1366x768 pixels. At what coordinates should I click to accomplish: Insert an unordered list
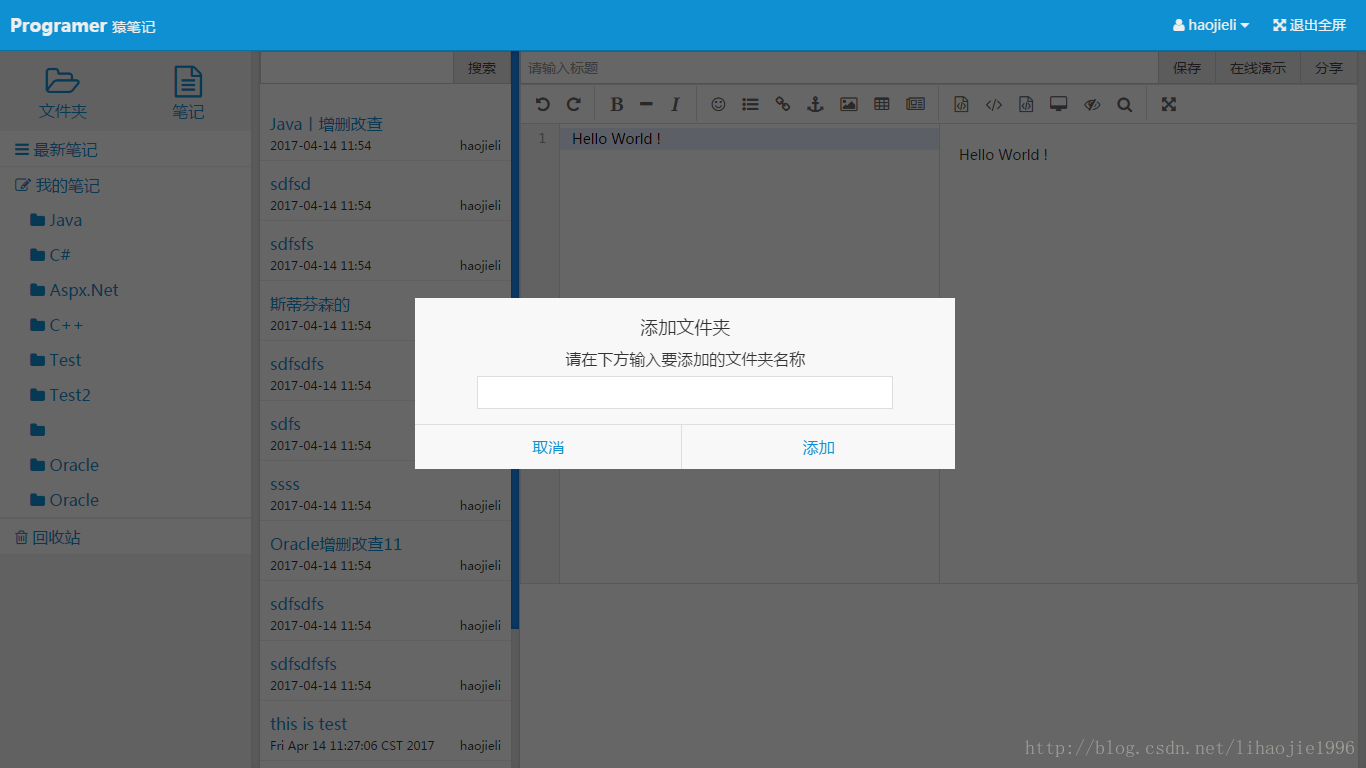tap(750, 104)
